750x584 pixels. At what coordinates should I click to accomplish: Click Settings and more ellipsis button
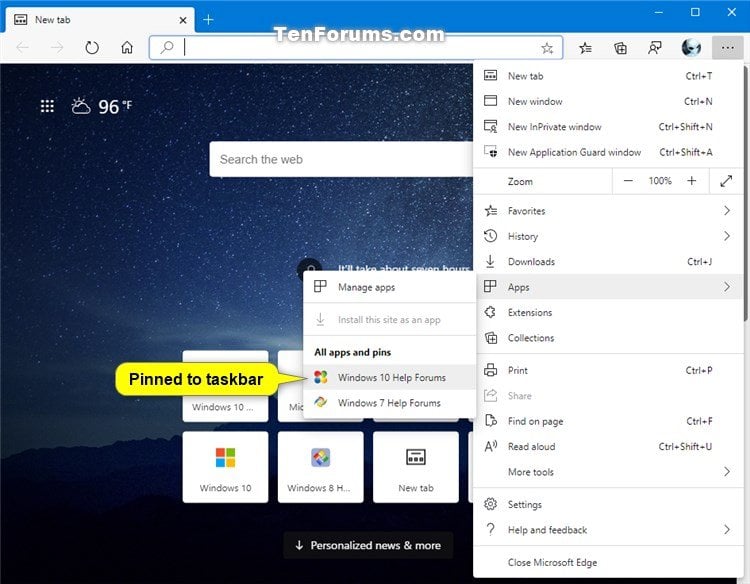(x=728, y=48)
